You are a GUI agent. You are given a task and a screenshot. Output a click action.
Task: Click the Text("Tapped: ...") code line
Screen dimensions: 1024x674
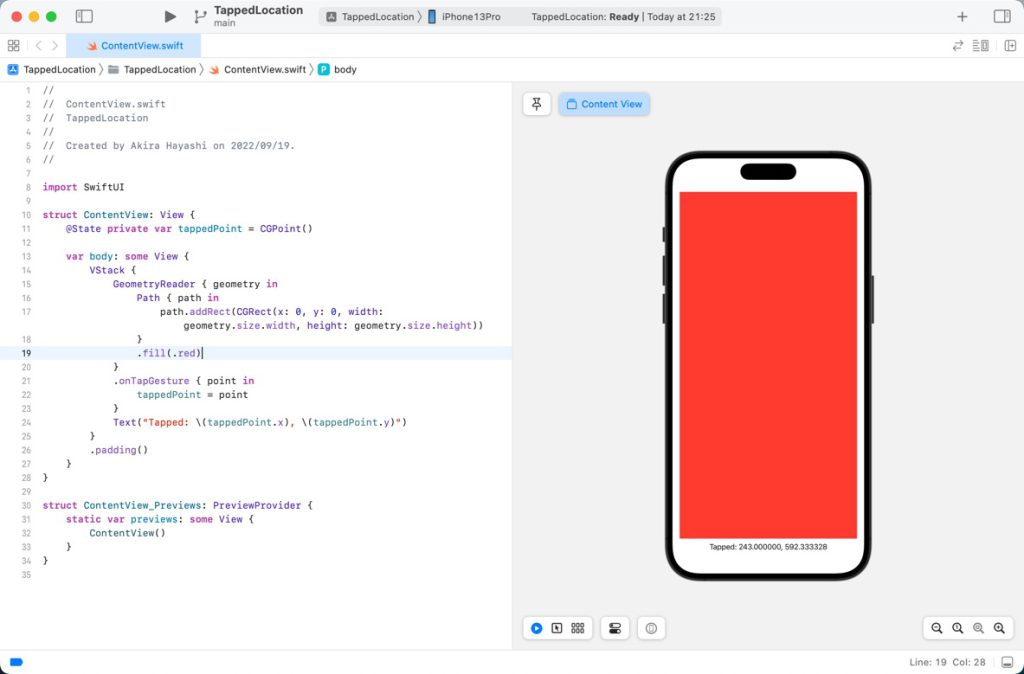(x=260, y=423)
